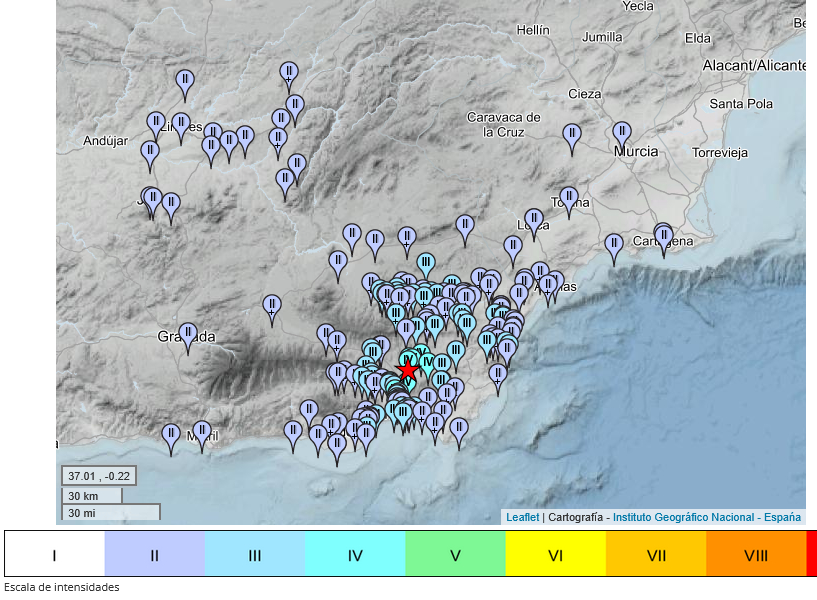Select the intensity II marker above Murcia
The height and width of the screenshot is (600, 817).
coord(622,133)
